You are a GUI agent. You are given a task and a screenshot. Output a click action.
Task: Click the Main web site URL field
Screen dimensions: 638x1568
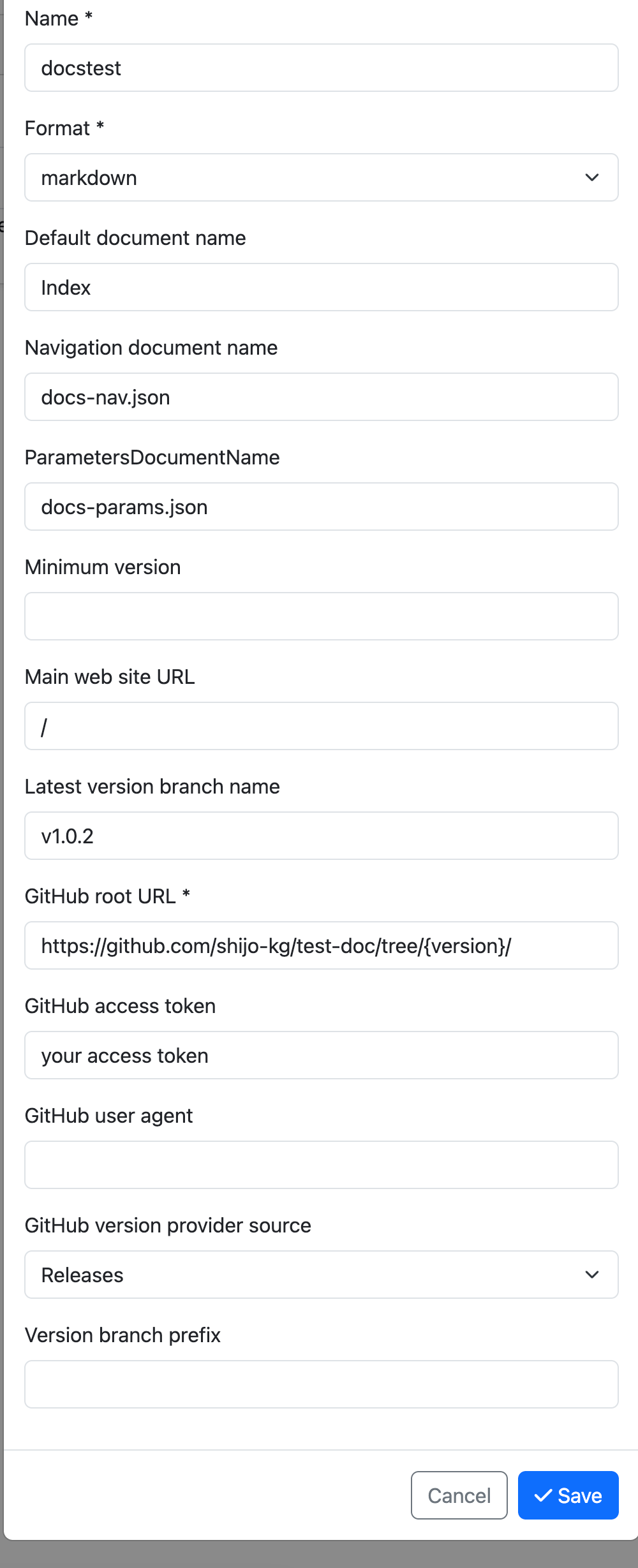point(321,726)
